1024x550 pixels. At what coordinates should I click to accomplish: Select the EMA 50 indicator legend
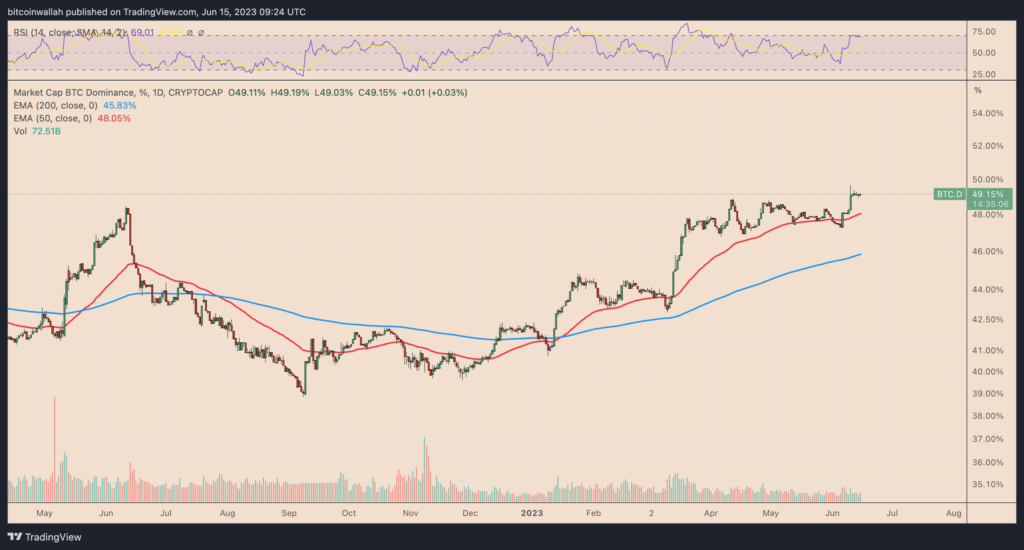tap(53, 118)
